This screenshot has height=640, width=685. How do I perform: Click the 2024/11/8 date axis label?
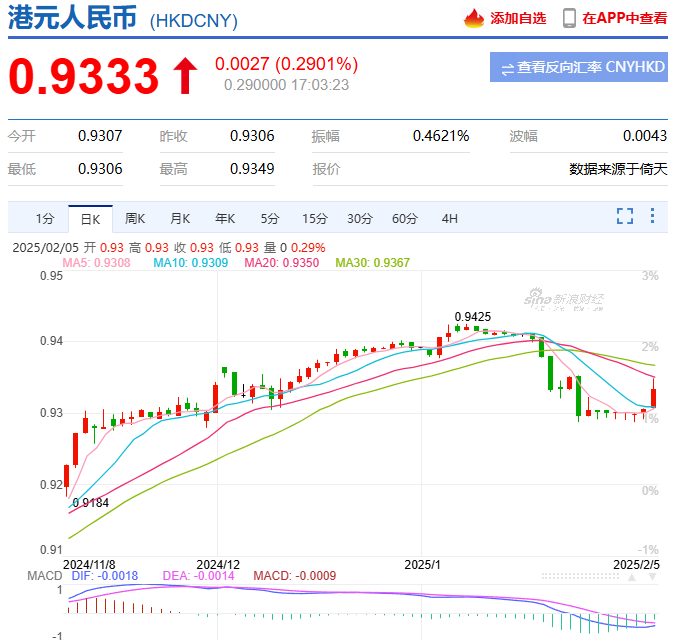point(89,564)
